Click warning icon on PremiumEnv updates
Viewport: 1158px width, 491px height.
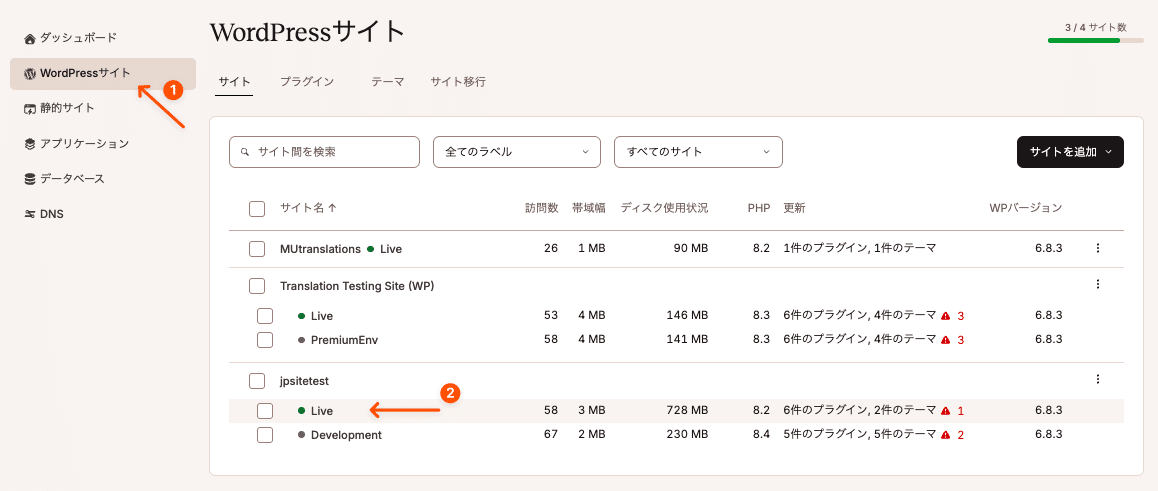(x=945, y=340)
